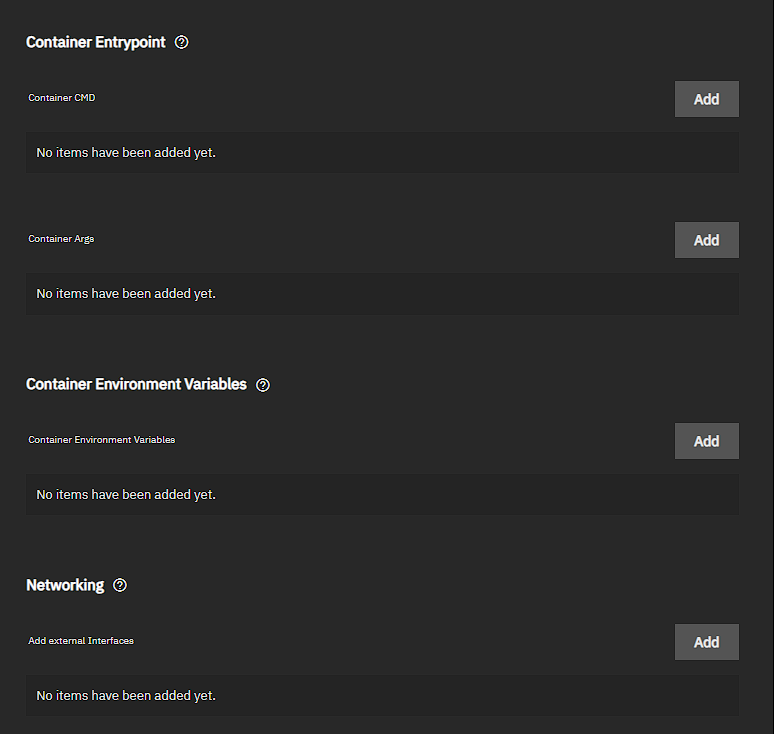Click the bold Container Environment Variables heading
This screenshot has height=734, width=774.
(x=136, y=384)
